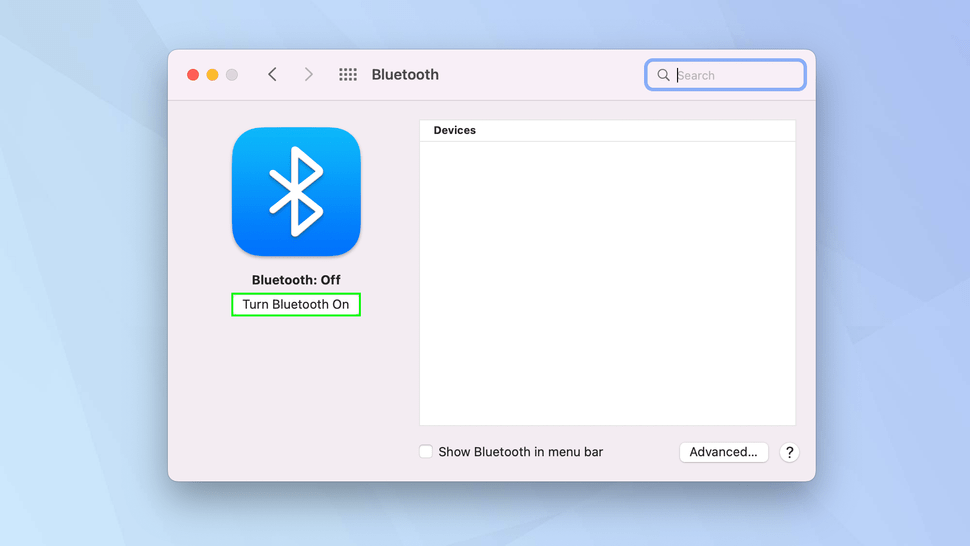The width and height of the screenshot is (970, 546).
Task: Enable Show Bluetooth in menu bar checkbox
Action: [426, 451]
